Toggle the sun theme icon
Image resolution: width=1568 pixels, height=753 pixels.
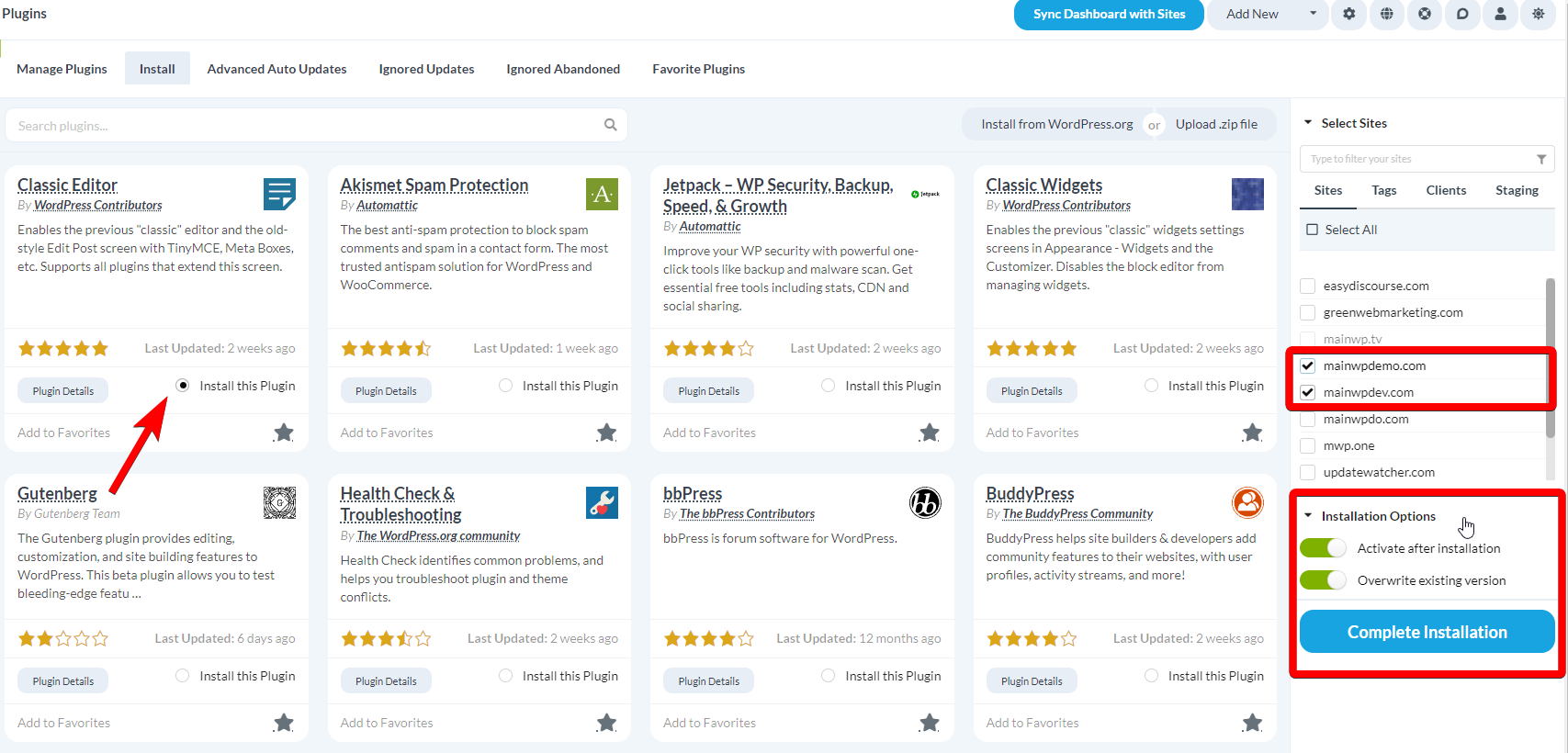coord(1538,14)
